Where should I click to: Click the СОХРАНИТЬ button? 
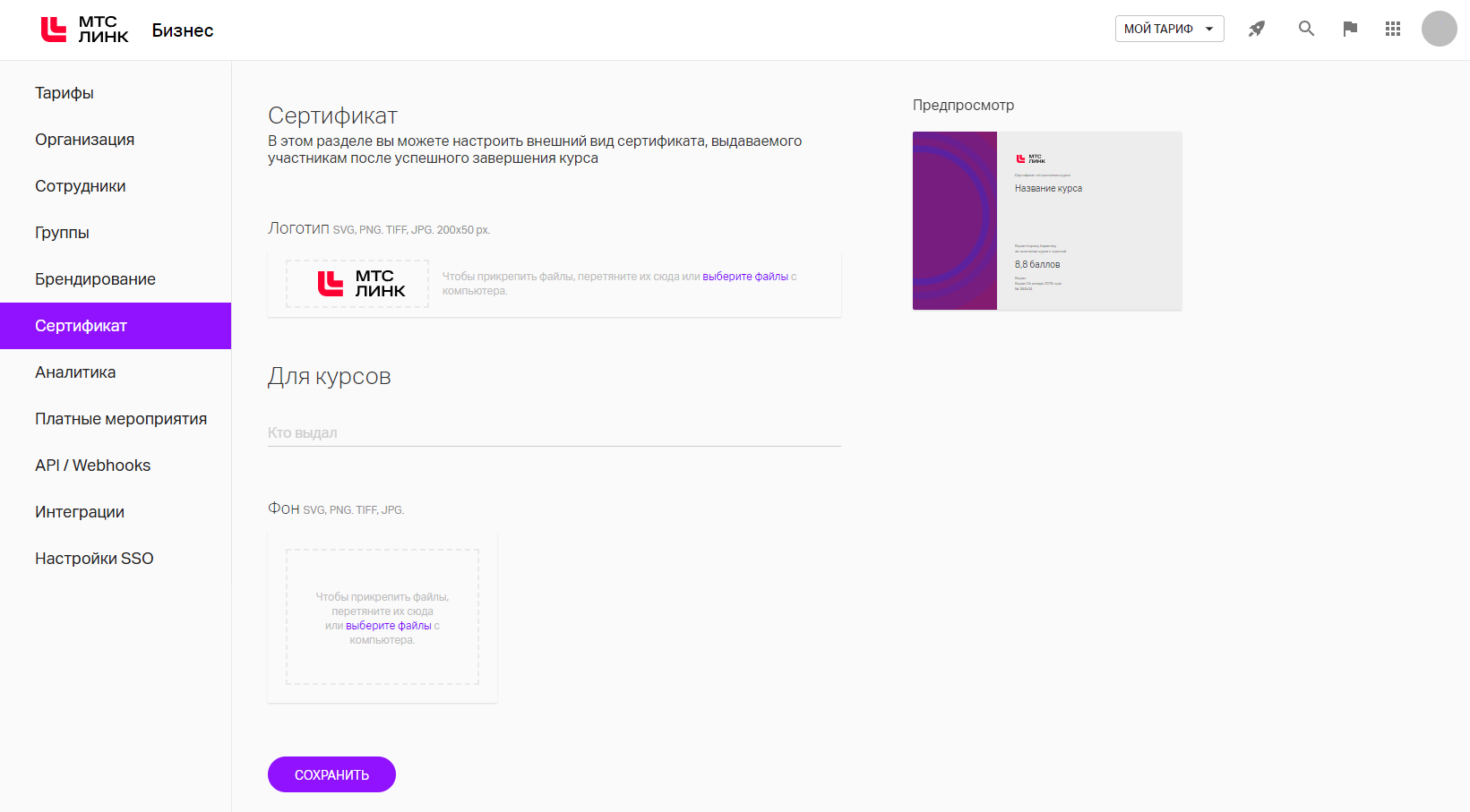331,774
